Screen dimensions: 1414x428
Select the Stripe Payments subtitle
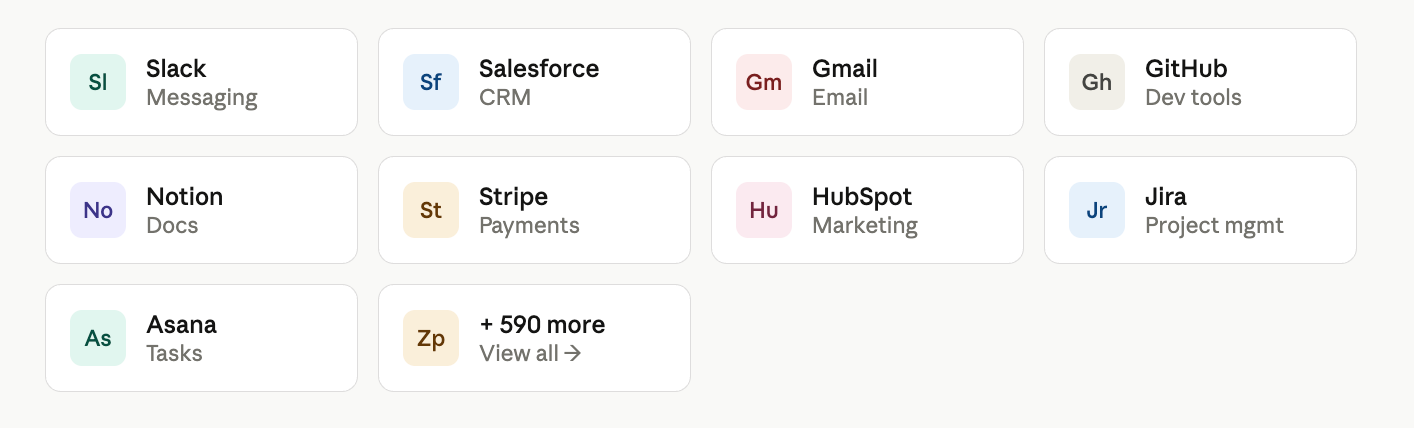click(x=529, y=226)
